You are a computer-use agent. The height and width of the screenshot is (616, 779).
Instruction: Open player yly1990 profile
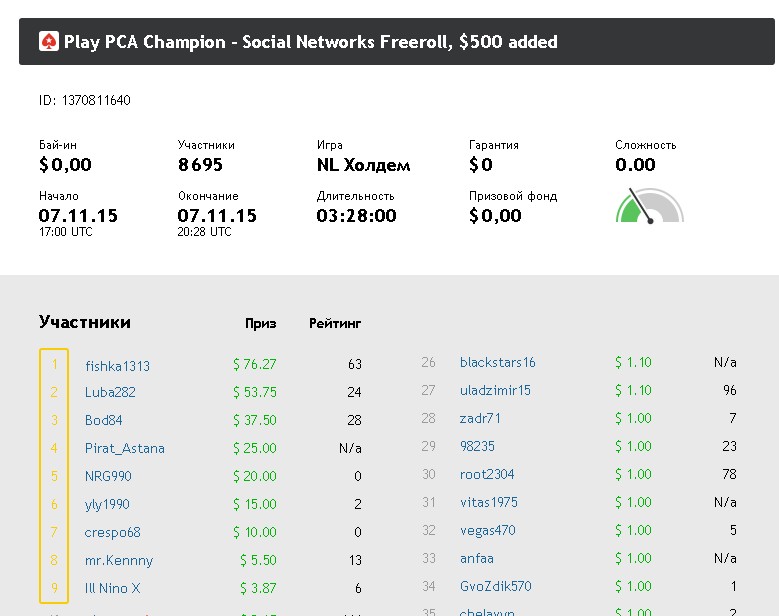pyautogui.click(x=107, y=505)
